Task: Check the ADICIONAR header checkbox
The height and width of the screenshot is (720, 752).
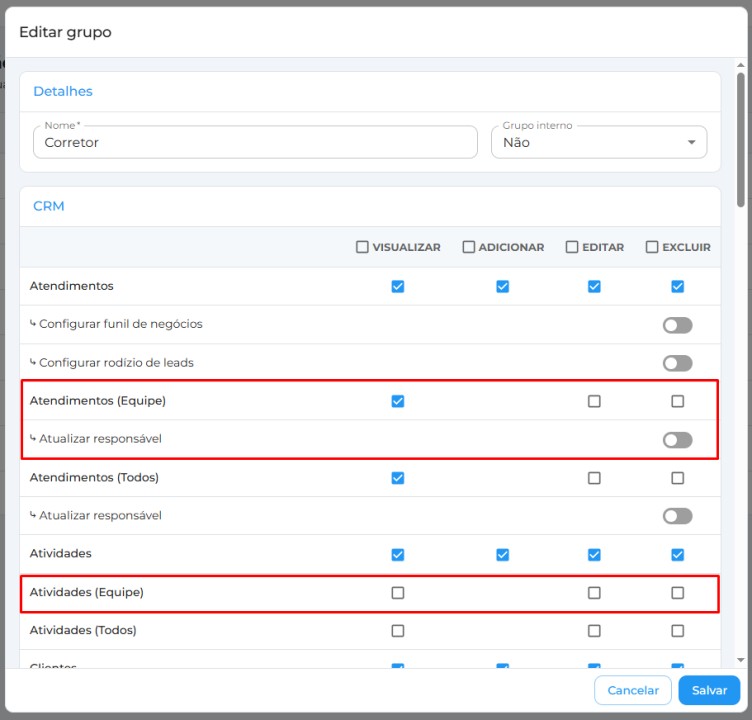Action: pyautogui.click(x=468, y=247)
